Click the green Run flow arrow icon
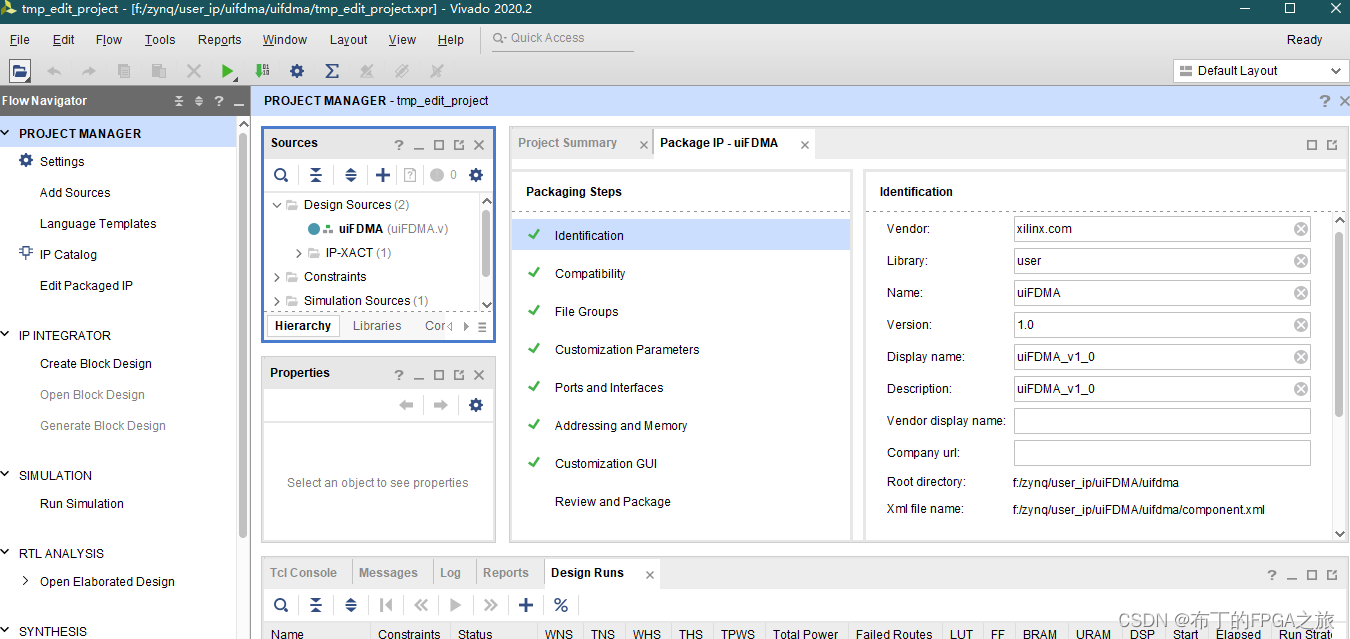The height and width of the screenshot is (639, 1350). [228, 71]
